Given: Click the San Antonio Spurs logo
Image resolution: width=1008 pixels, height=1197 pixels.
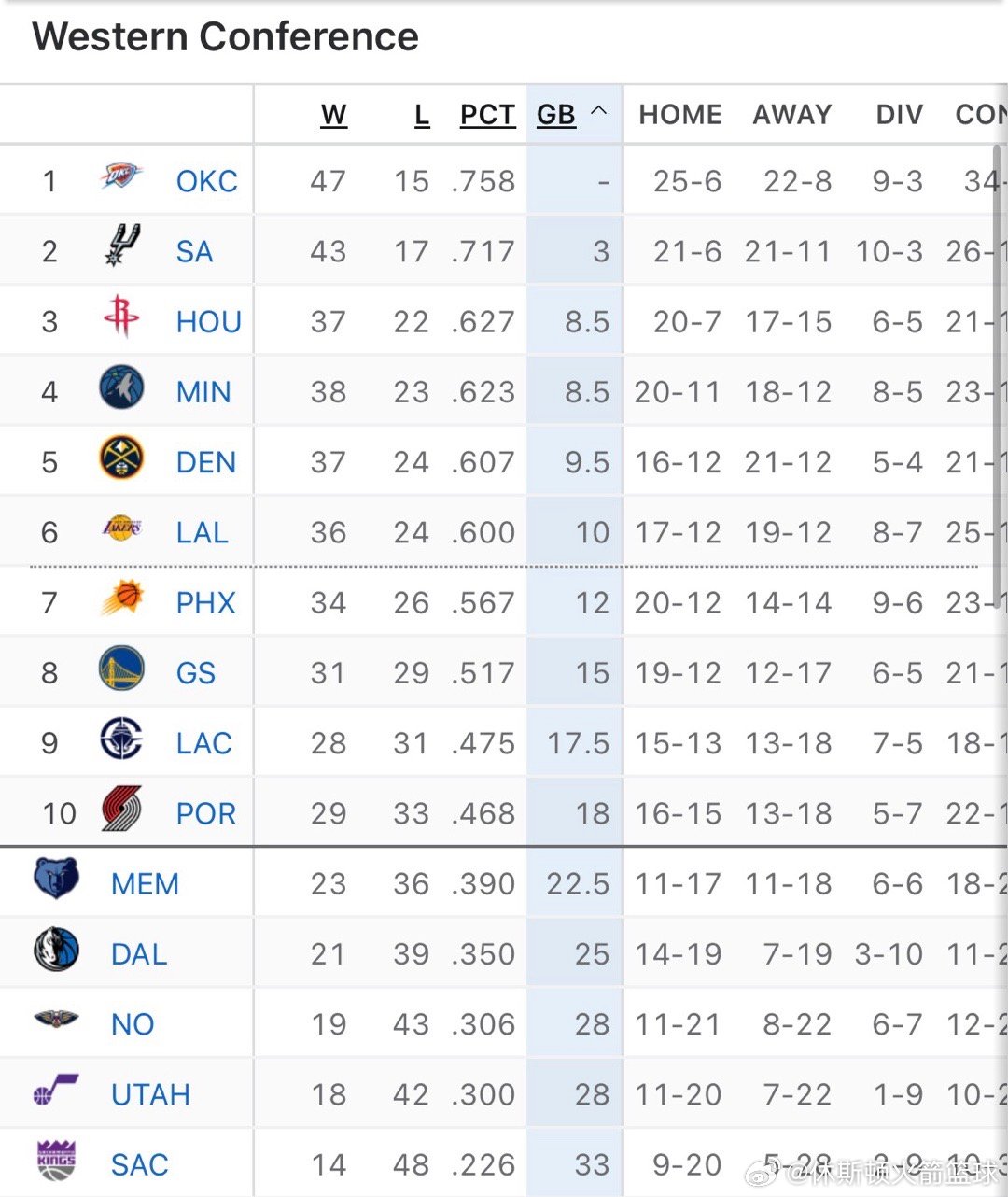Looking at the screenshot, I should pyautogui.click(x=121, y=246).
